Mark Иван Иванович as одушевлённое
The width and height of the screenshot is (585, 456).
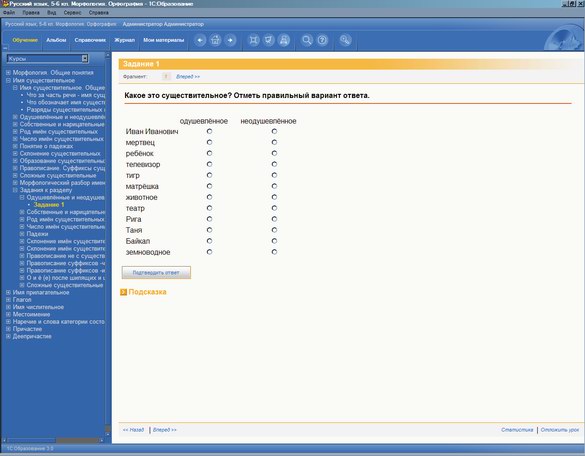click(x=209, y=131)
